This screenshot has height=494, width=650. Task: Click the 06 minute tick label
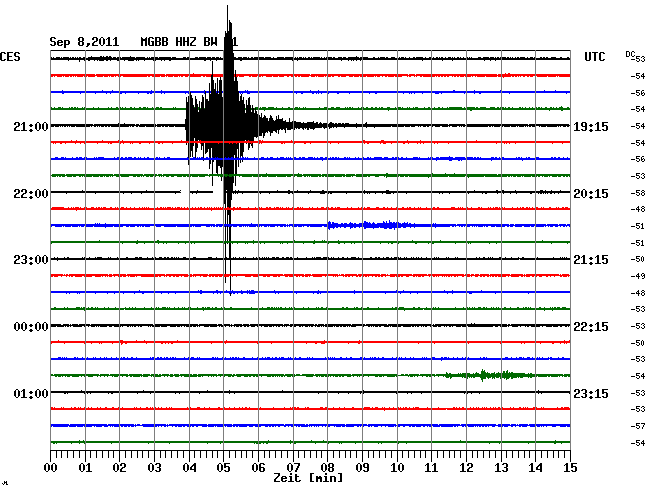(x=258, y=468)
